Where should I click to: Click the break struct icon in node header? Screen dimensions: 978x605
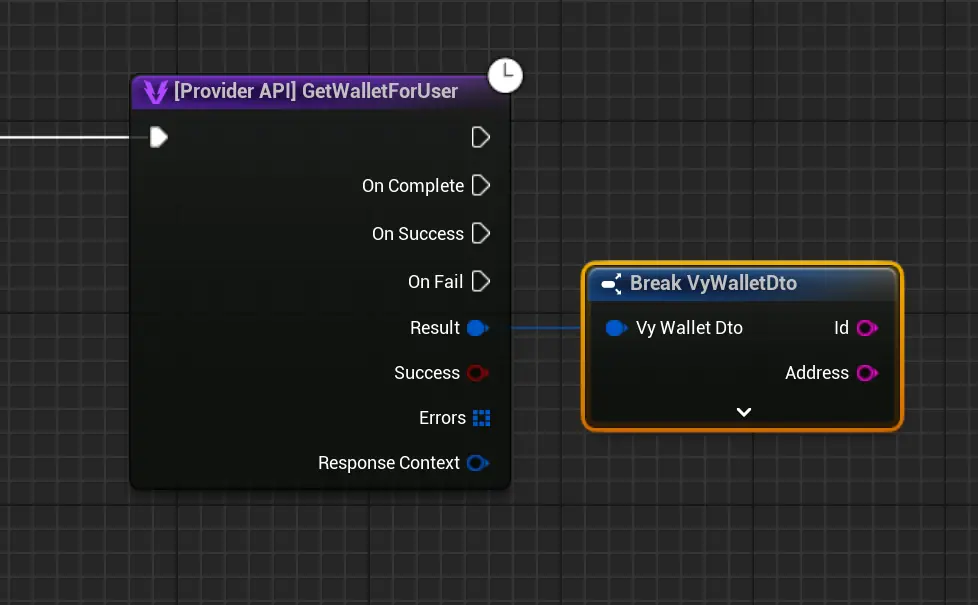[611, 284]
